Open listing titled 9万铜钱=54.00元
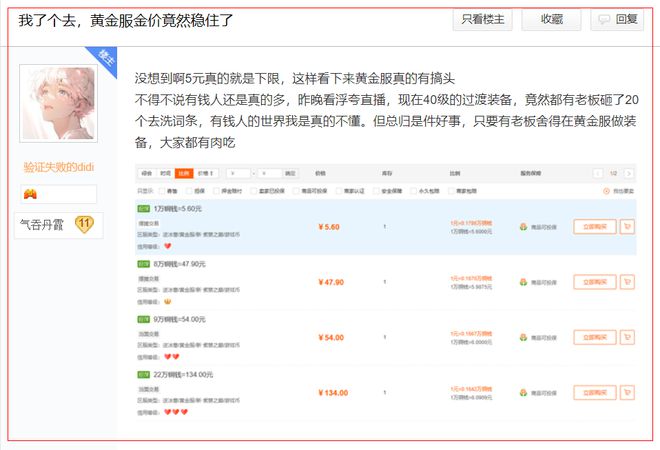Screen dimensions: 660x450 (x=179, y=320)
